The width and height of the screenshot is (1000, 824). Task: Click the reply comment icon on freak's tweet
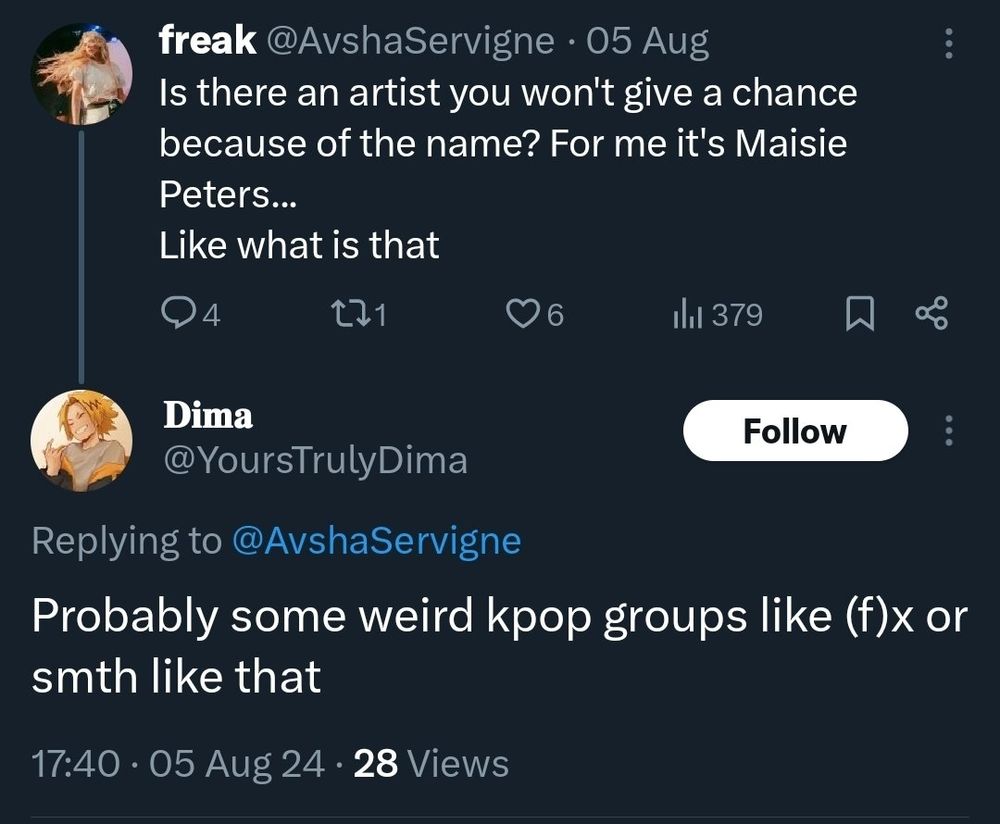176,316
